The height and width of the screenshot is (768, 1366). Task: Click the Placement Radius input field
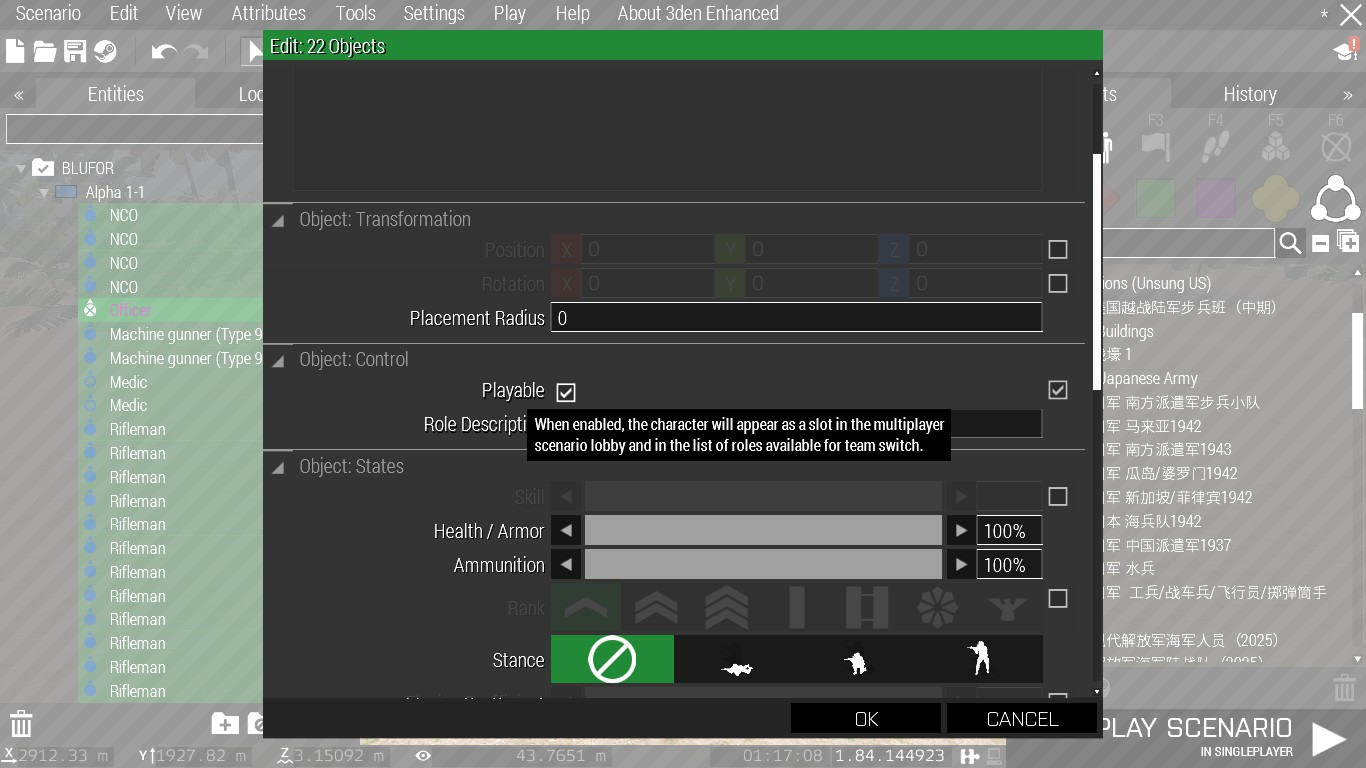click(x=796, y=318)
